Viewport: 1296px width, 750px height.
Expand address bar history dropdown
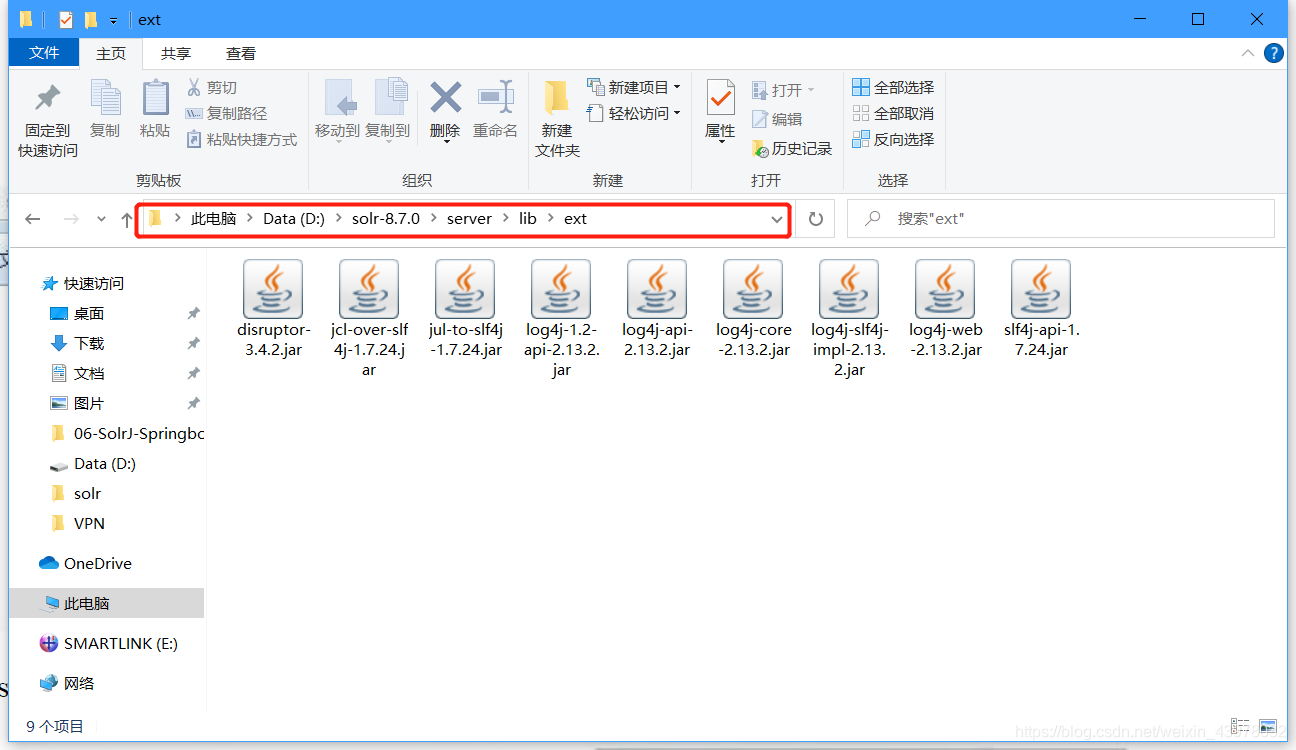coord(777,219)
